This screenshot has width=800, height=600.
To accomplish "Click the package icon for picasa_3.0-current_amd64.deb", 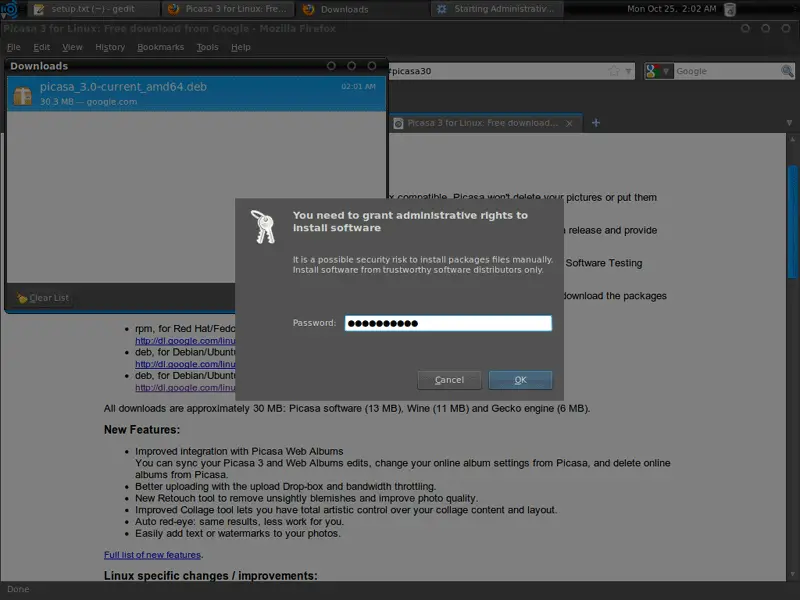I will [22, 95].
